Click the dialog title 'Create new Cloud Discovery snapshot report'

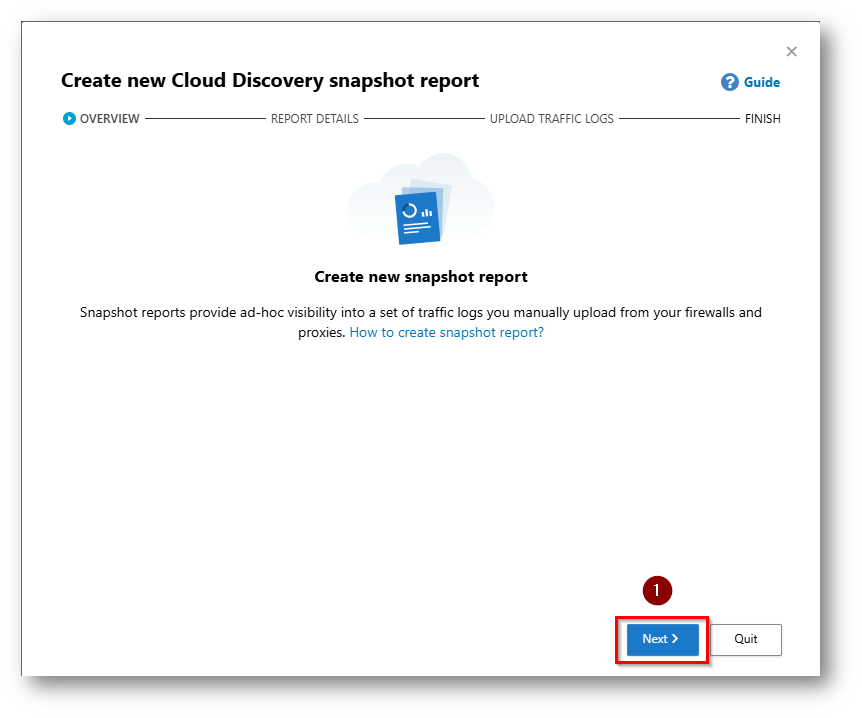click(x=270, y=80)
